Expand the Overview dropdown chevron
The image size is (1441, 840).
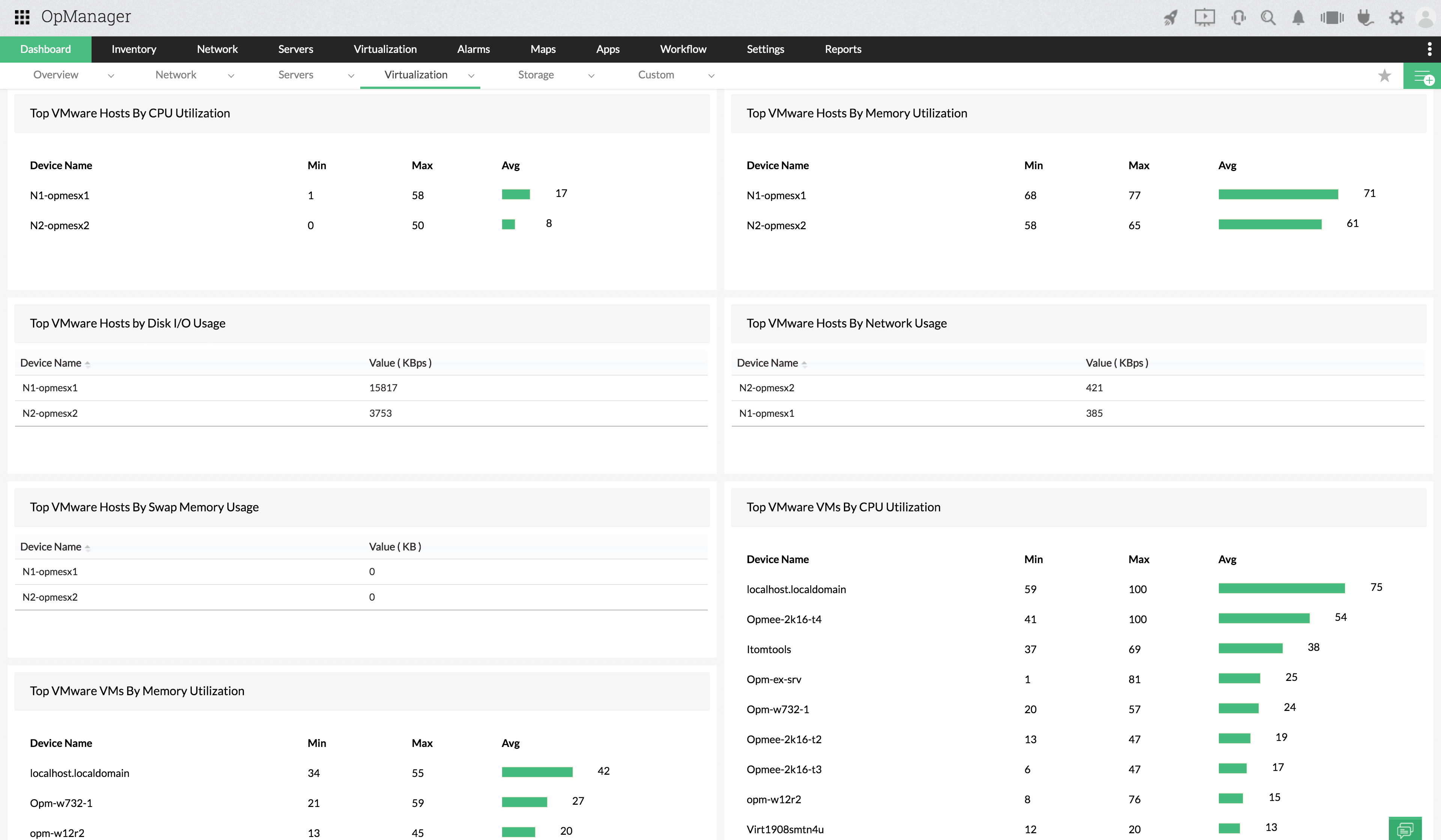tap(111, 75)
